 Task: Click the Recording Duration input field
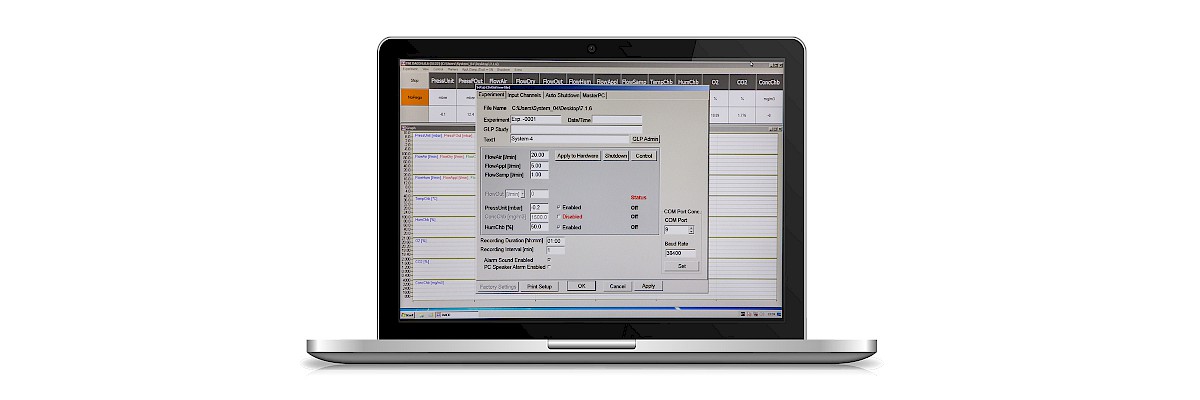(x=555, y=241)
